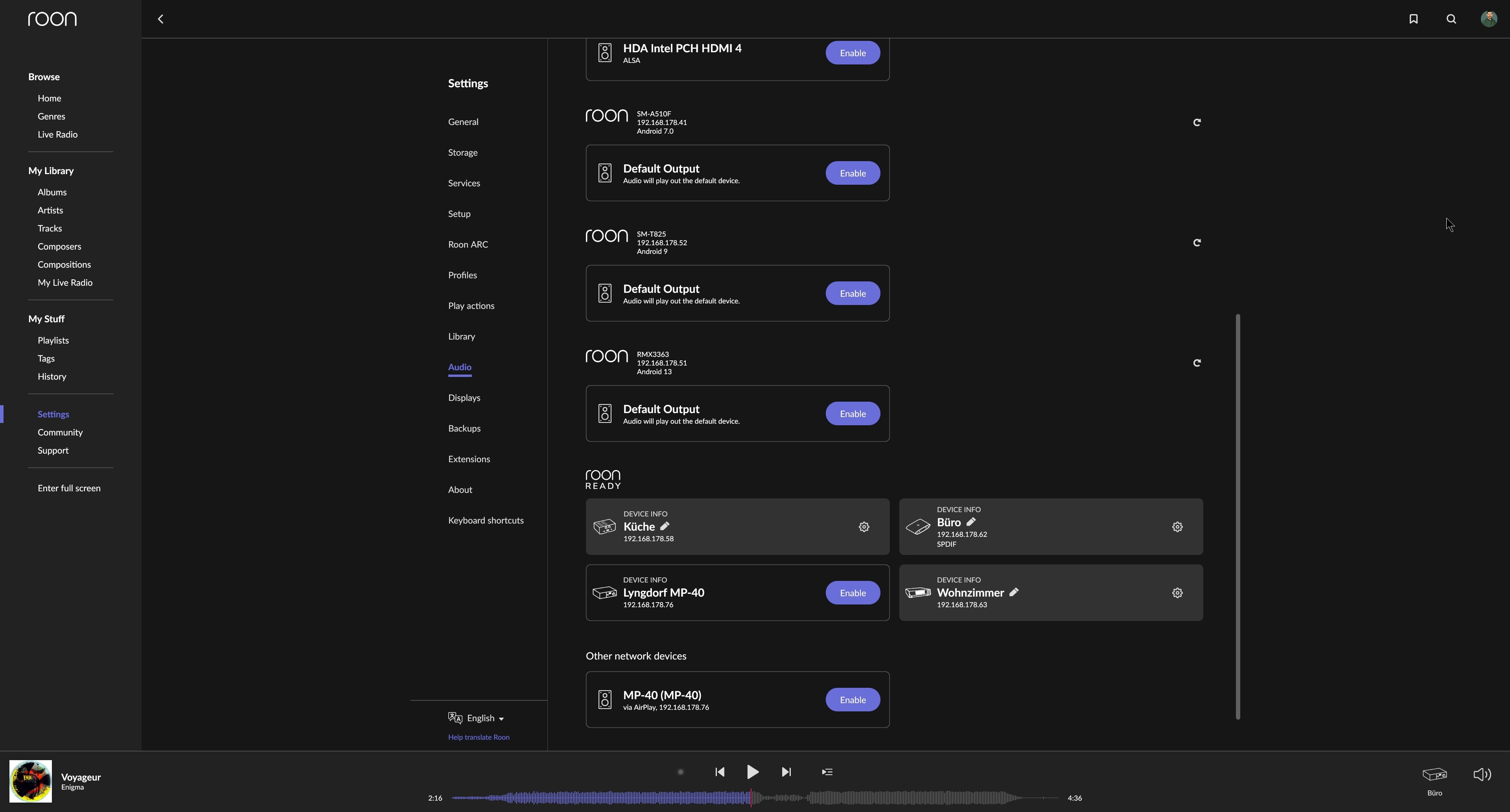Open Composers in My Library
This screenshot has height=812, width=1510.
(59, 247)
